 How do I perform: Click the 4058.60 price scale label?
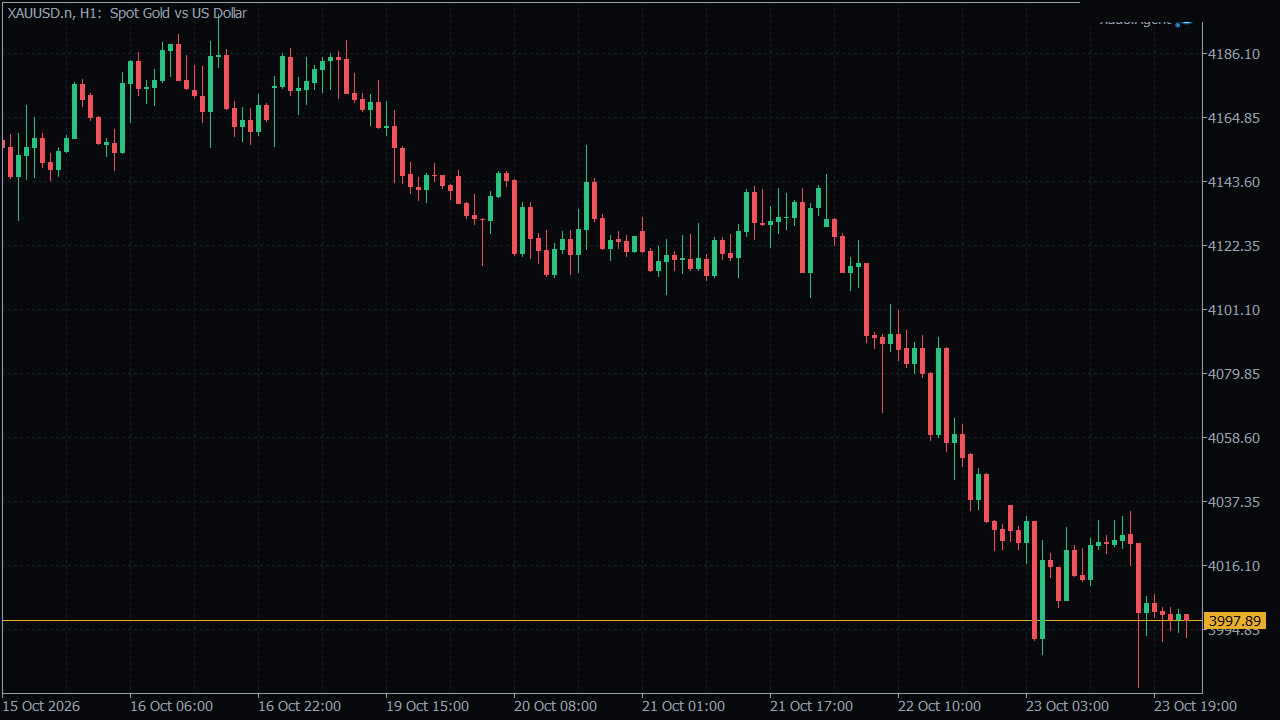tap(1234, 438)
